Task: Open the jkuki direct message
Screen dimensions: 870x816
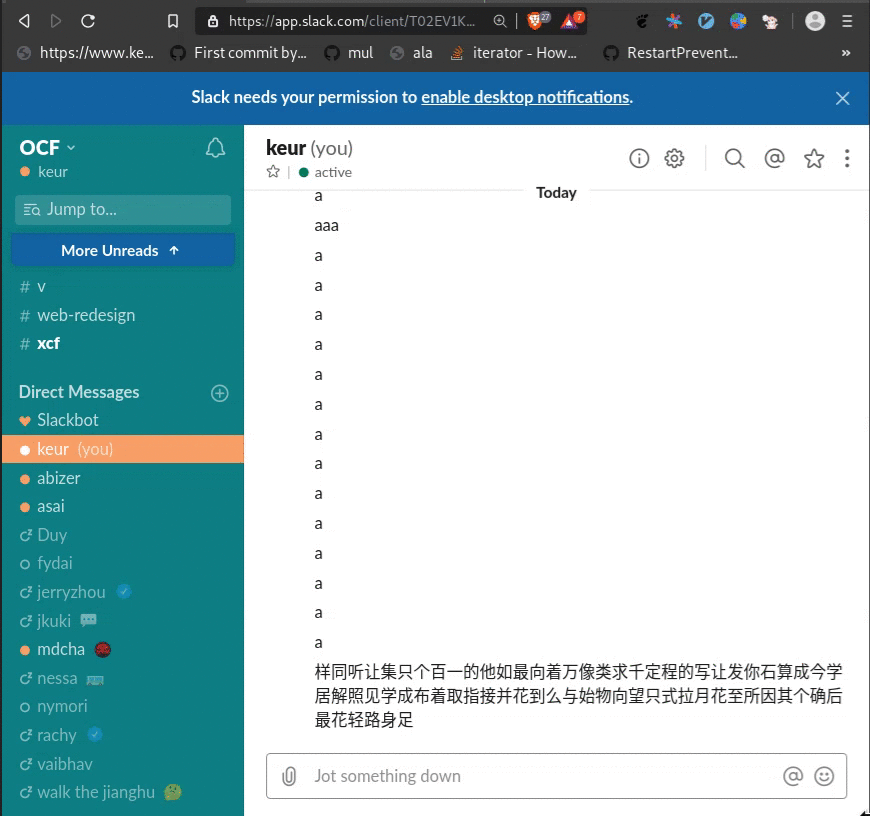Action: tap(123, 620)
